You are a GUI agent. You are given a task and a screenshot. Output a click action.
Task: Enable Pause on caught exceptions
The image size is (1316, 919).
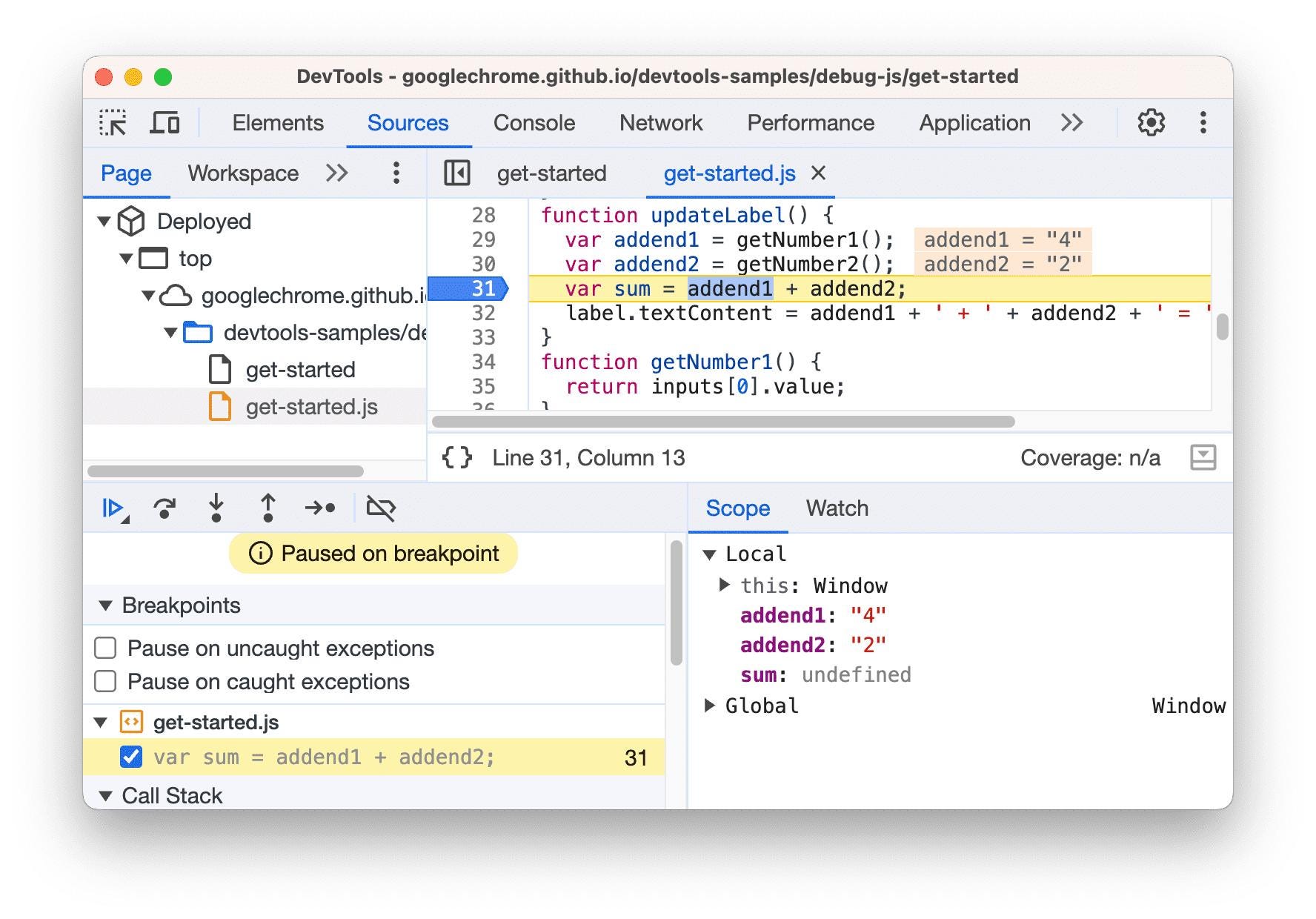tap(105, 682)
